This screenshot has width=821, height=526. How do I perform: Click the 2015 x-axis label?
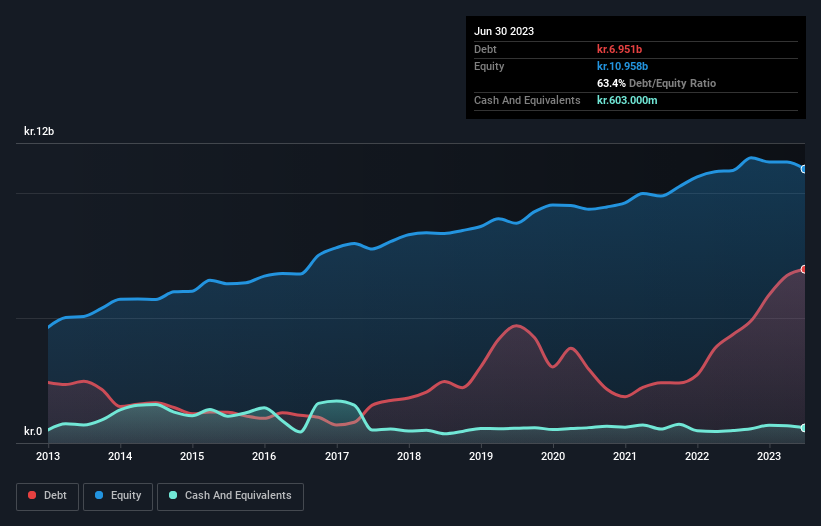click(192, 456)
